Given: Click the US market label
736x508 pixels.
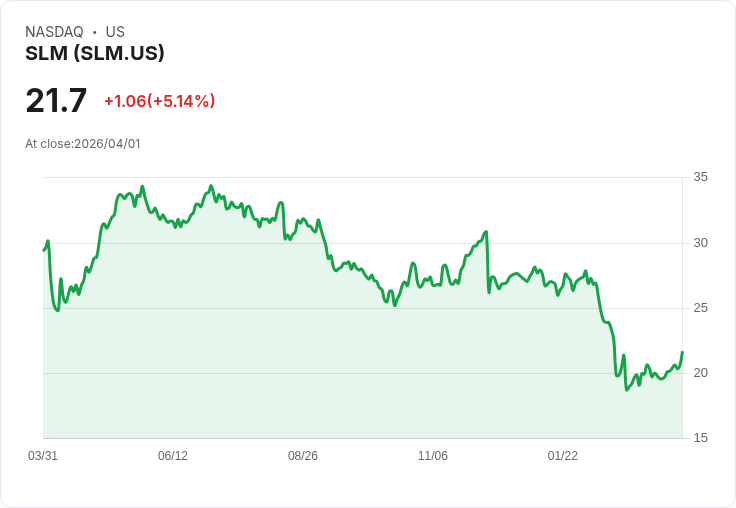Looking at the screenshot, I should (115, 32).
